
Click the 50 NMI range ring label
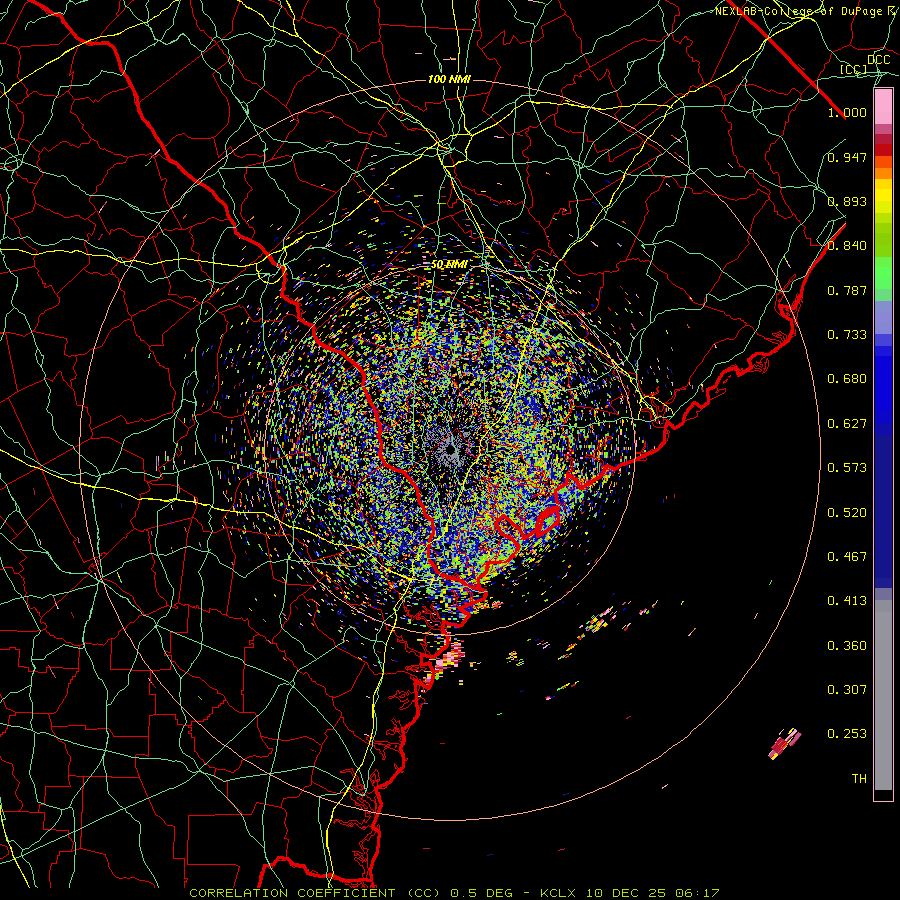(449, 265)
